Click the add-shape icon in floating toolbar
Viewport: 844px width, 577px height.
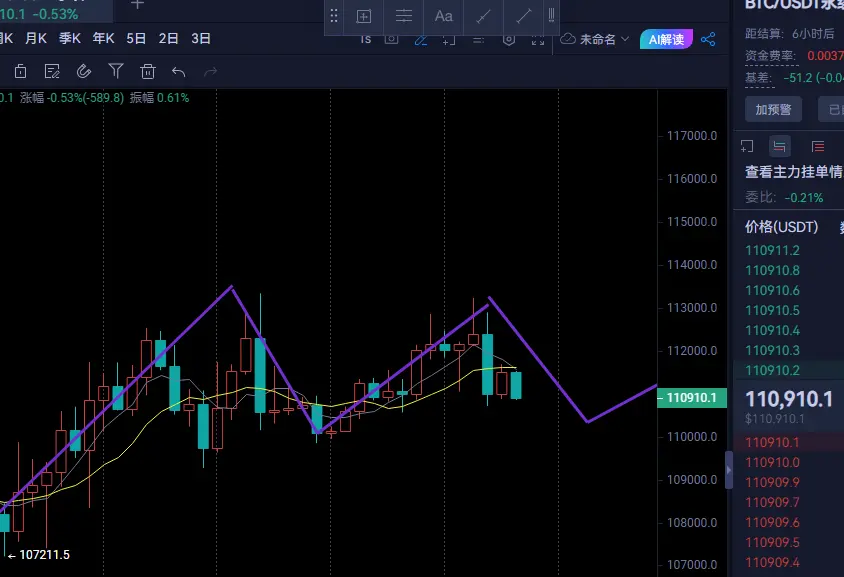[364, 16]
